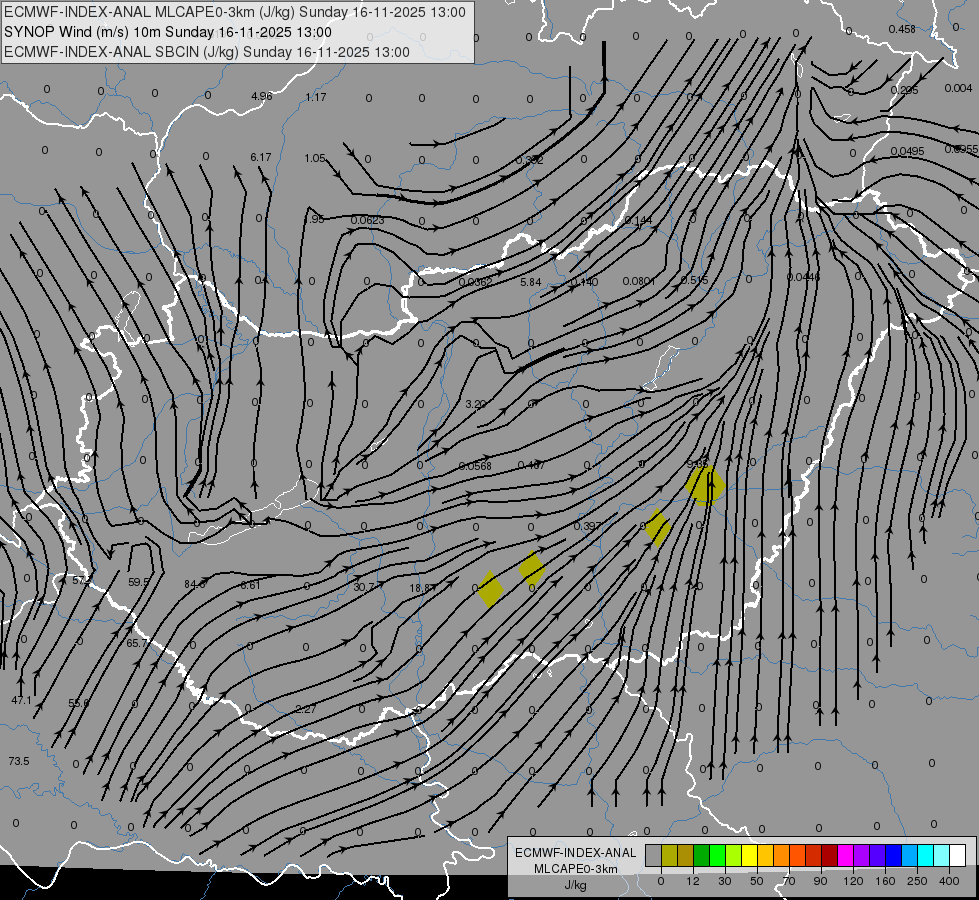Screen dimensions: 979x900
Task: Click the map value 0.0801
Action: [x=639, y=281]
